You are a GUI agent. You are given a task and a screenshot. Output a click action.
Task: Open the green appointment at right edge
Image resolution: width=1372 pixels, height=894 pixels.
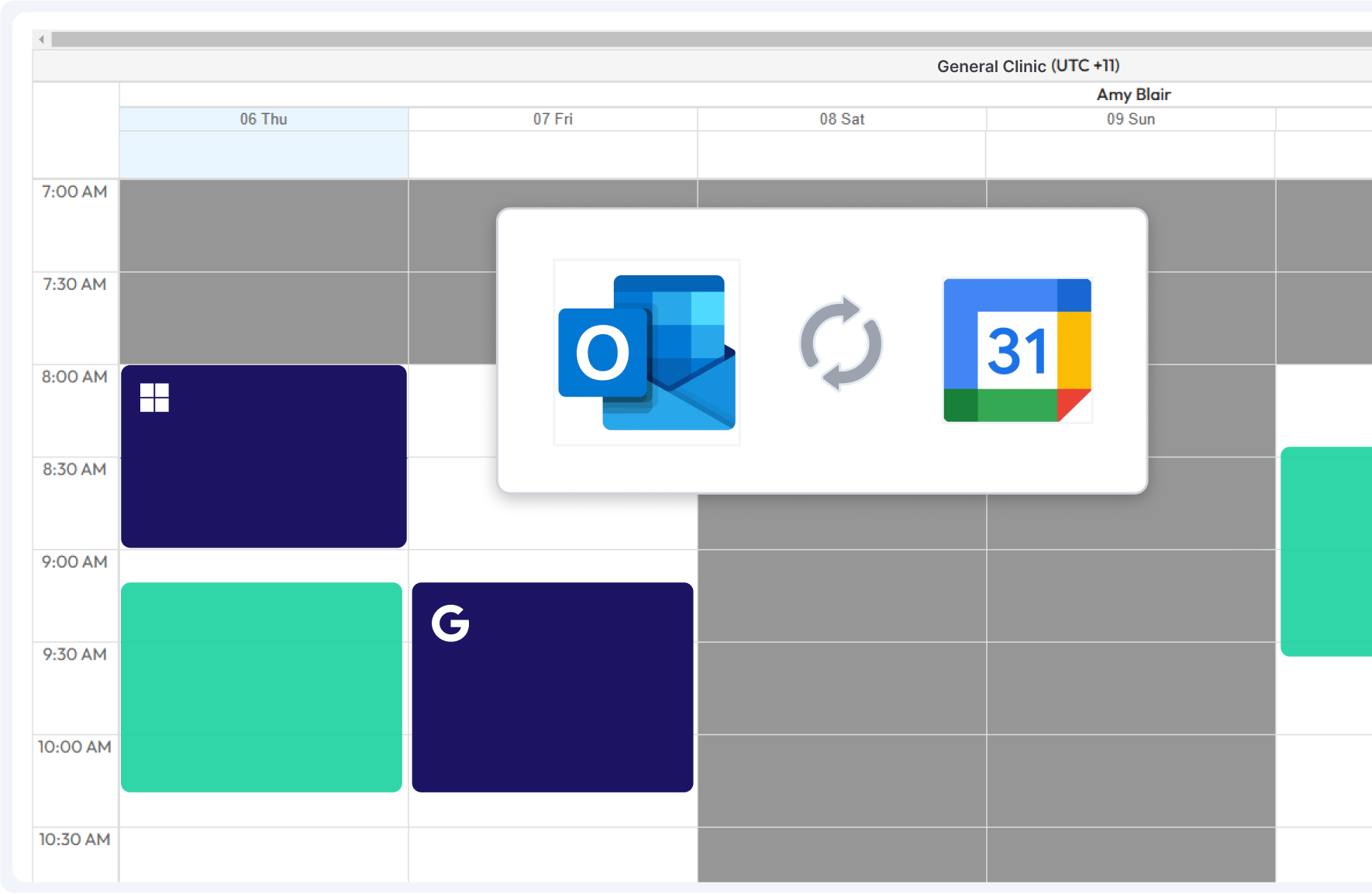[x=1326, y=551]
